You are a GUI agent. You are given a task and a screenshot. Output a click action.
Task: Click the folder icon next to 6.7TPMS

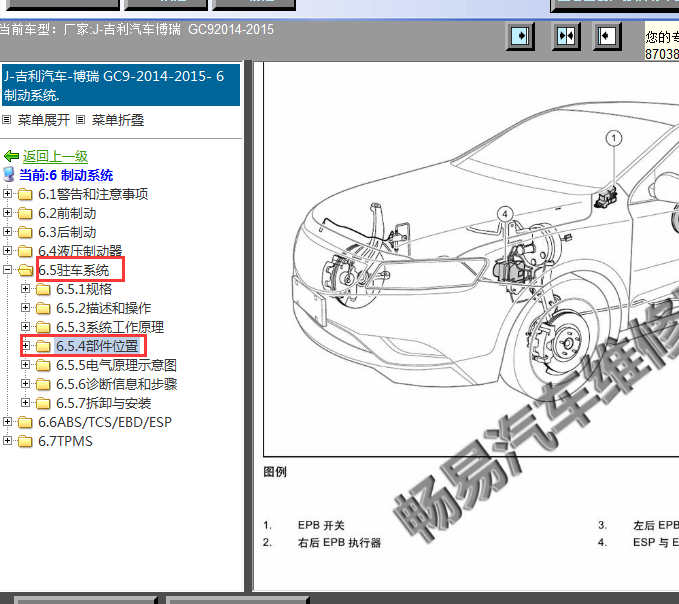point(25,441)
